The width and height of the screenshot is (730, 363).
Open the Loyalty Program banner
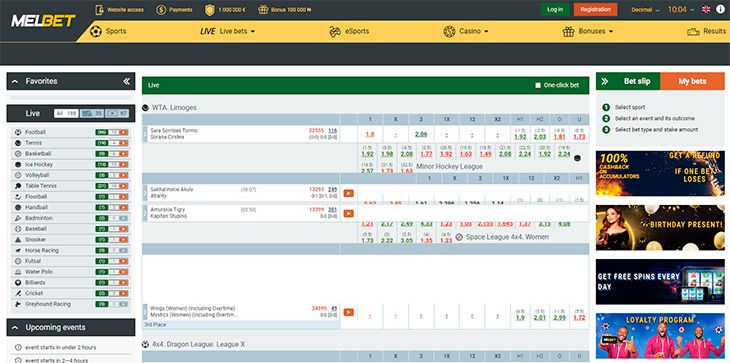660,336
